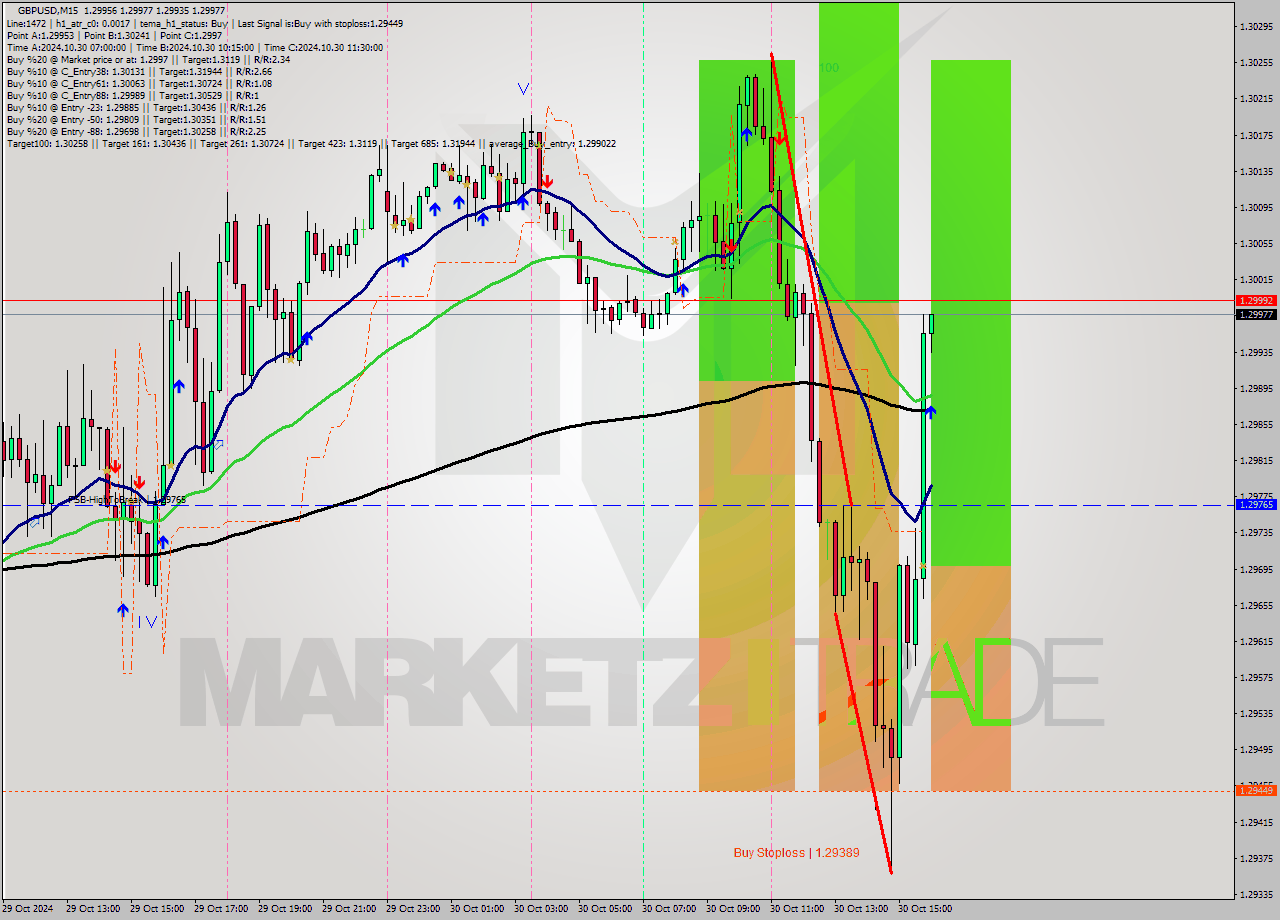The width and height of the screenshot is (1280, 920).
Task: Click the 1.29695 price axis label
Action: [1256, 569]
